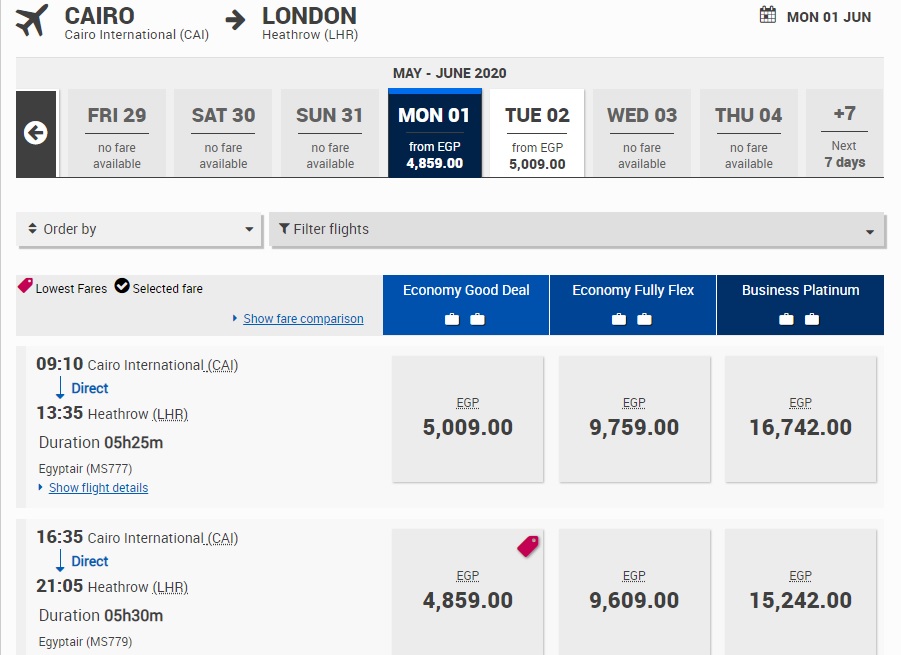Image resolution: width=901 pixels, height=655 pixels.
Task: Click the lowest fare tag on 4,859.00
Action: 528,545
